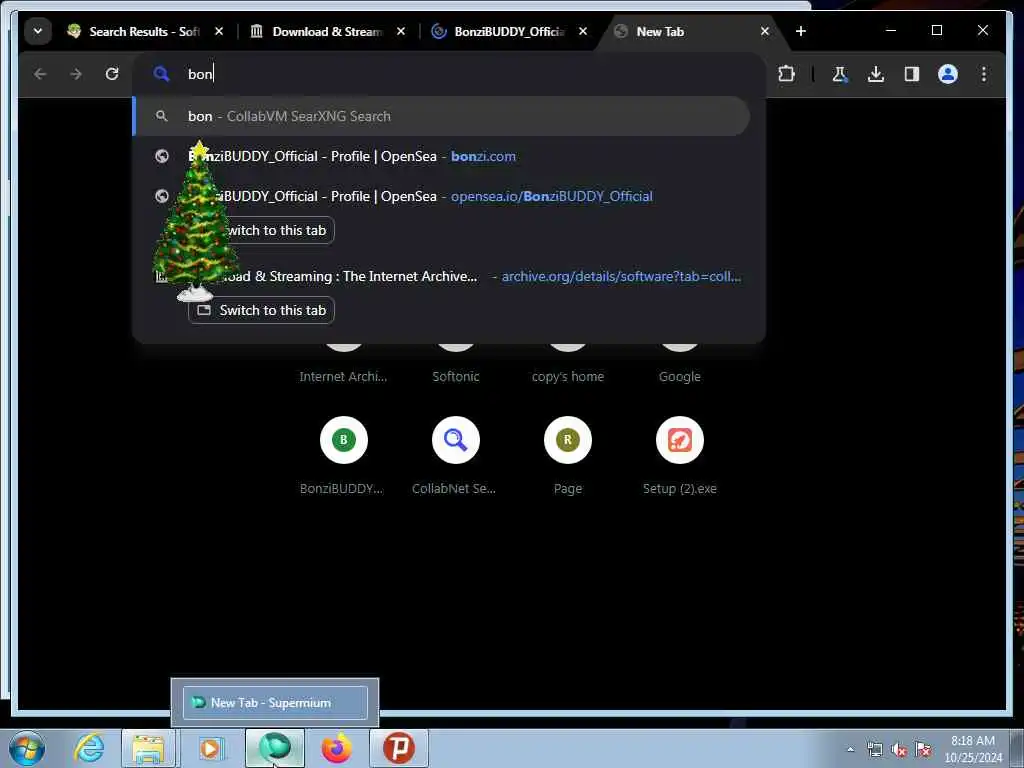The height and width of the screenshot is (768, 1024).
Task: Open the tab search dropdown arrow
Action: click(38, 31)
